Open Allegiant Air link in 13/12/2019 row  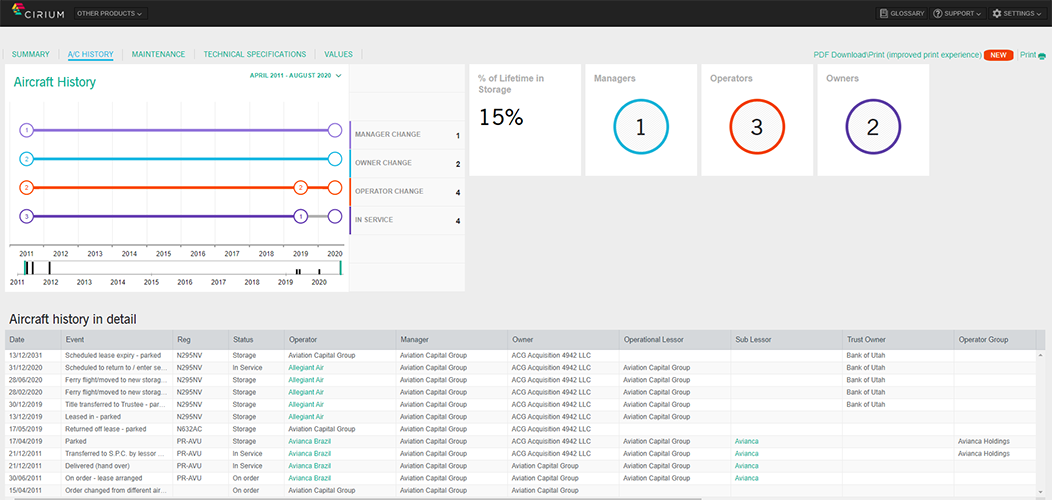tap(306, 417)
